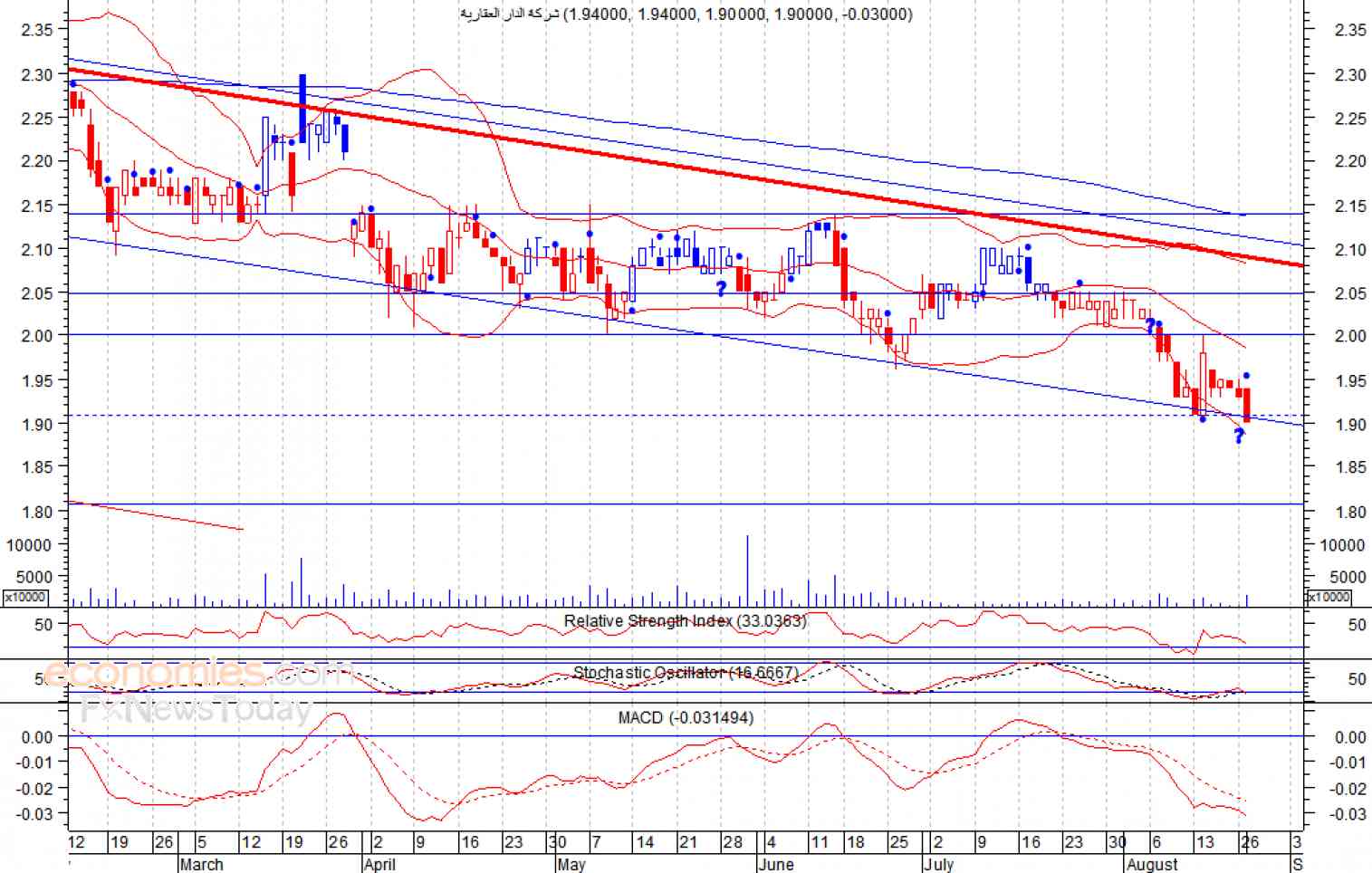Click the right x10000 volume scale box

(x=1329, y=597)
